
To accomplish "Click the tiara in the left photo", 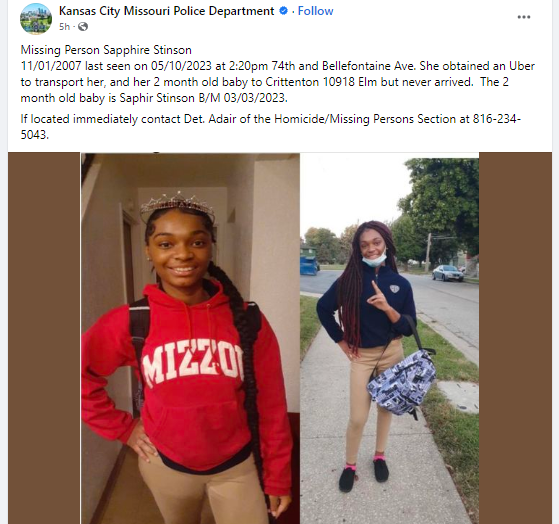I will 177,205.
